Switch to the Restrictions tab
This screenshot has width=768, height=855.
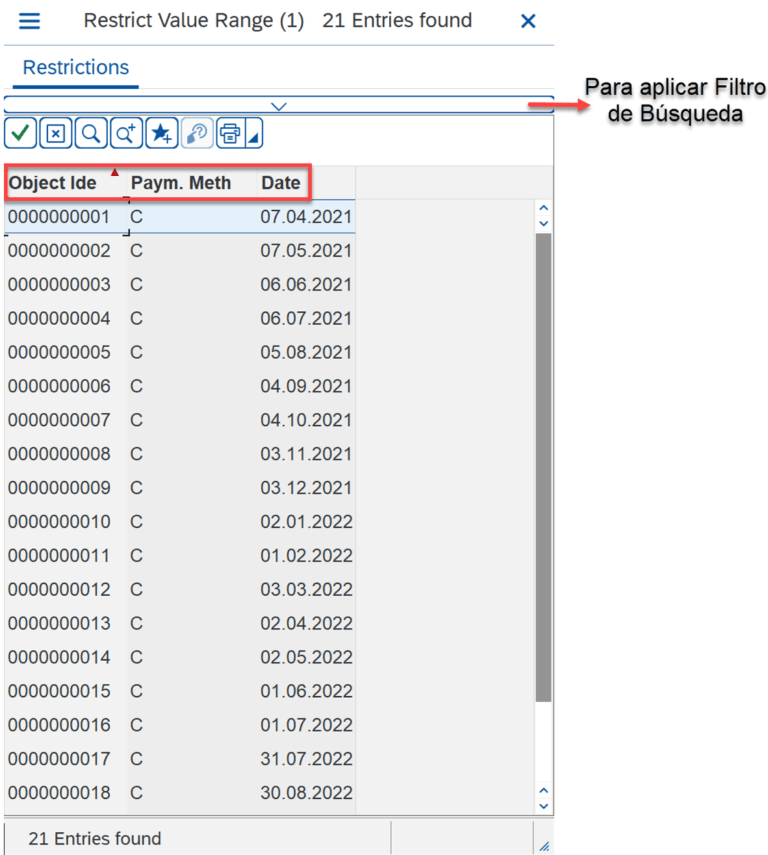[76, 68]
